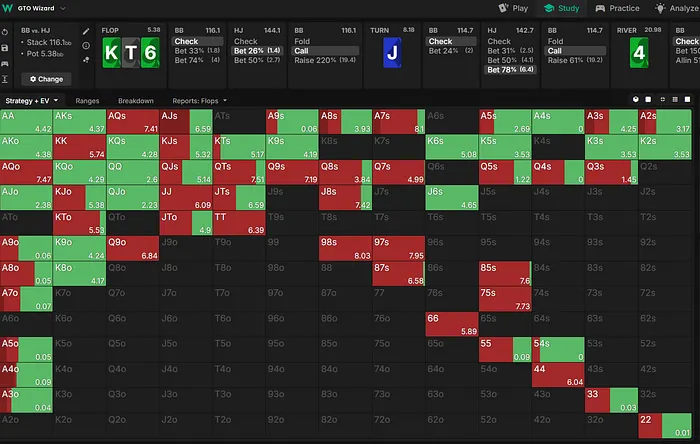Switch to the Ranges tab
This screenshot has height=444, width=700.
(x=87, y=101)
